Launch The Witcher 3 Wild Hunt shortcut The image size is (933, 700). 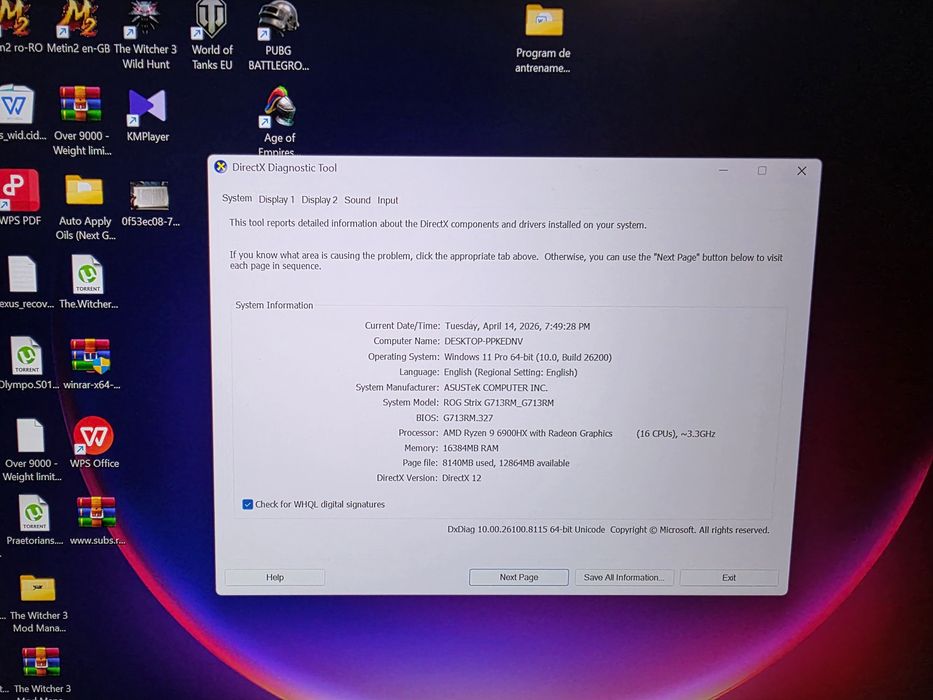(145, 36)
